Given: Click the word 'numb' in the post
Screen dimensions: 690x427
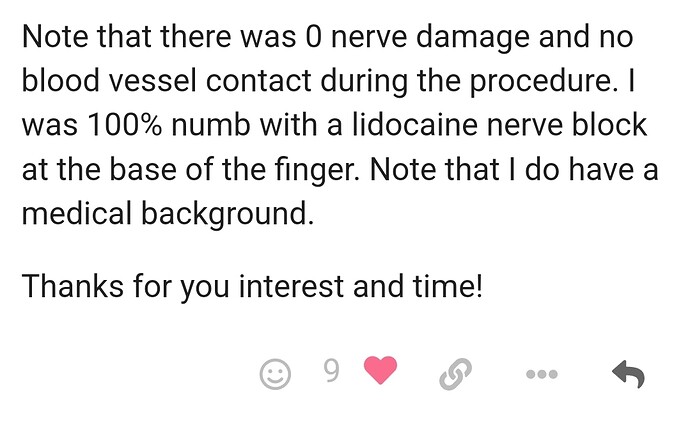Looking at the screenshot, I should [211, 125].
